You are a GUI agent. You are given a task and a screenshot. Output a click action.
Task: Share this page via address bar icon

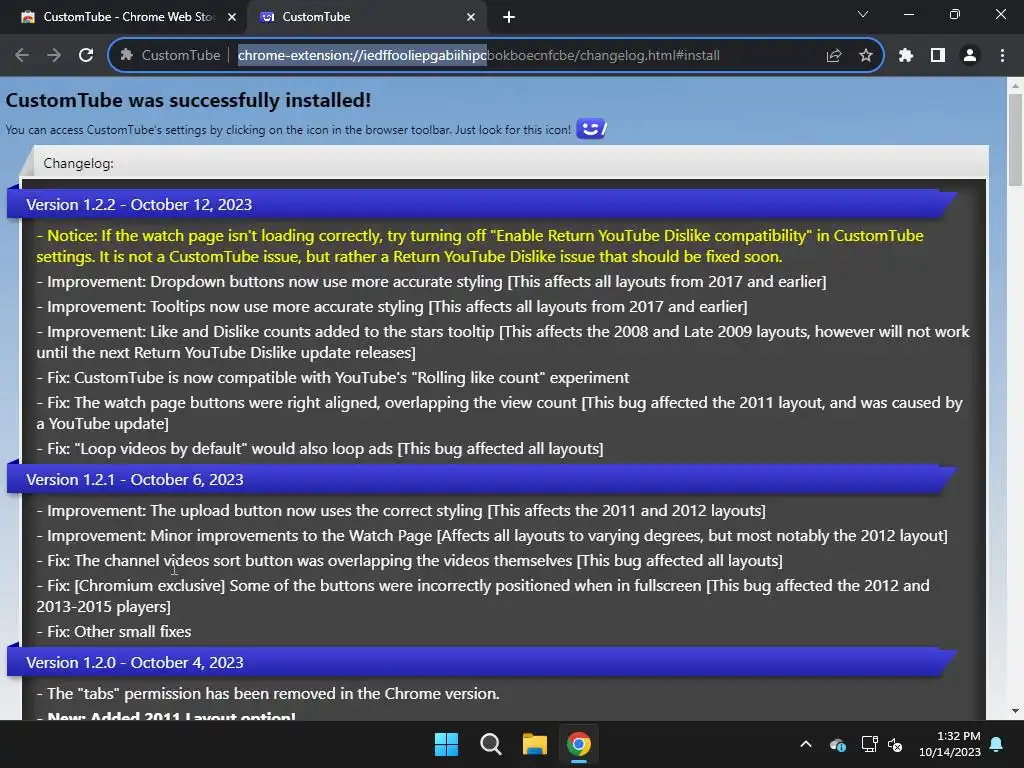click(833, 56)
